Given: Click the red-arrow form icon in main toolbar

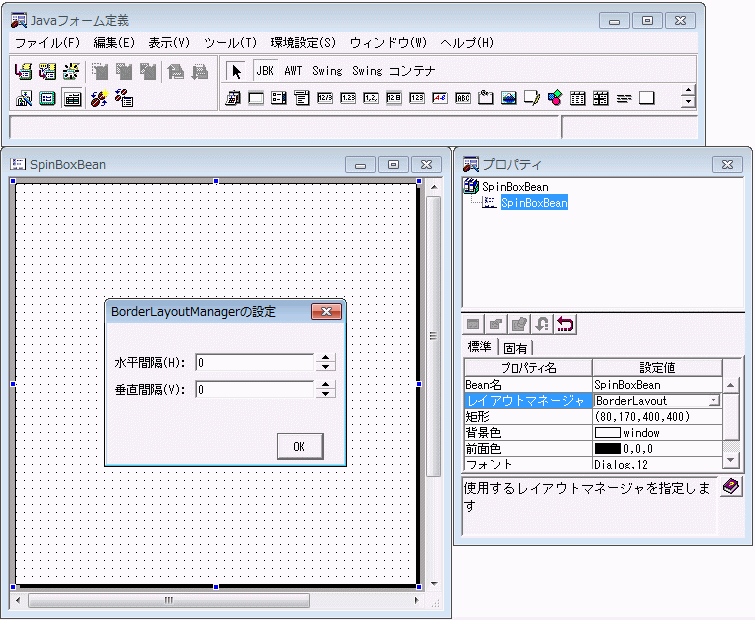Looking at the screenshot, I should pos(23,71).
